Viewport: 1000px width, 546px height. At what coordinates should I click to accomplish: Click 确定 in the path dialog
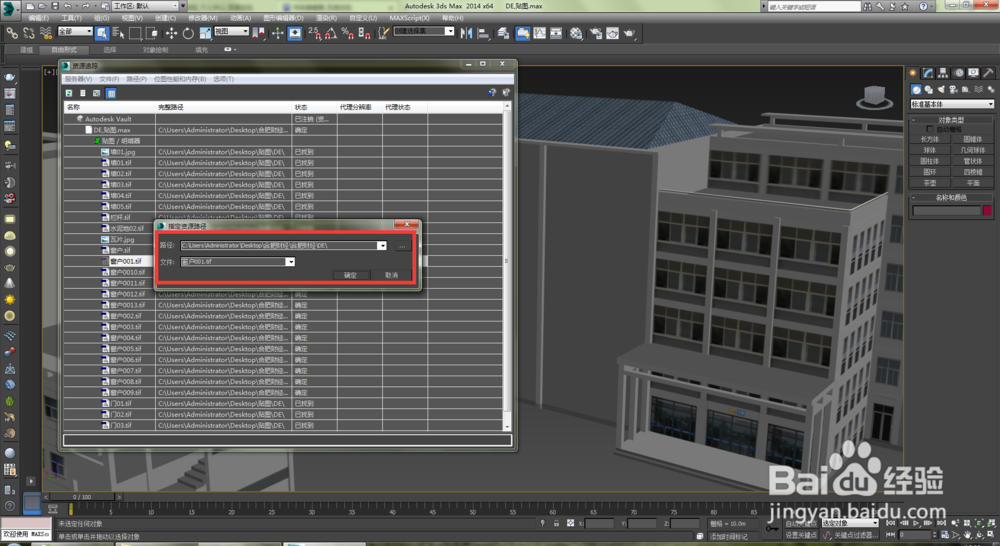coord(350,276)
